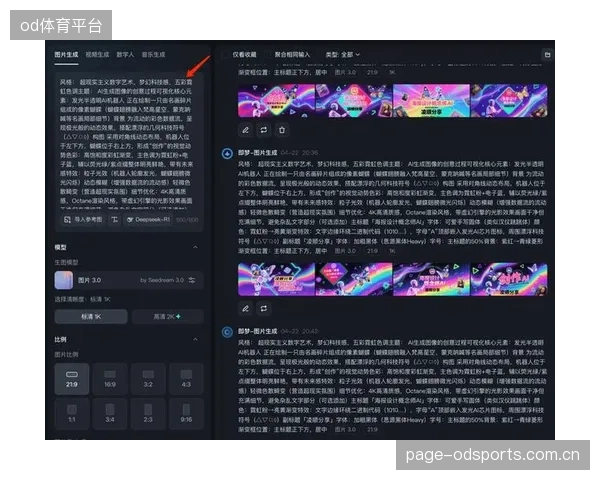Select the 3:4 aspect ratio
The height and width of the screenshot is (480, 600).
[x=110, y=413]
